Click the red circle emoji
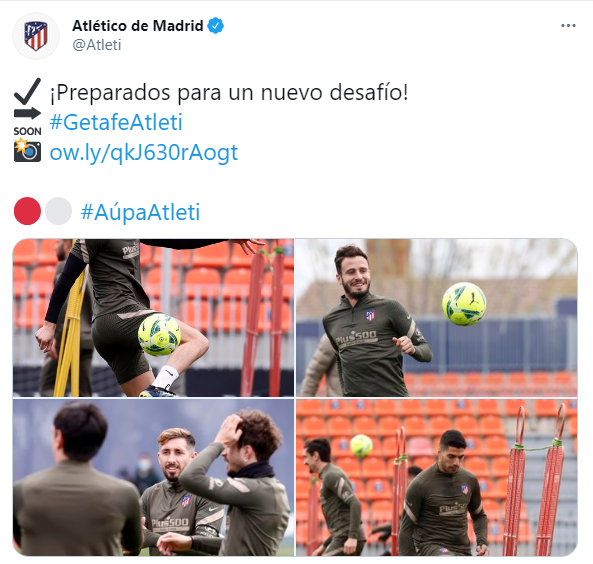 point(27,211)
